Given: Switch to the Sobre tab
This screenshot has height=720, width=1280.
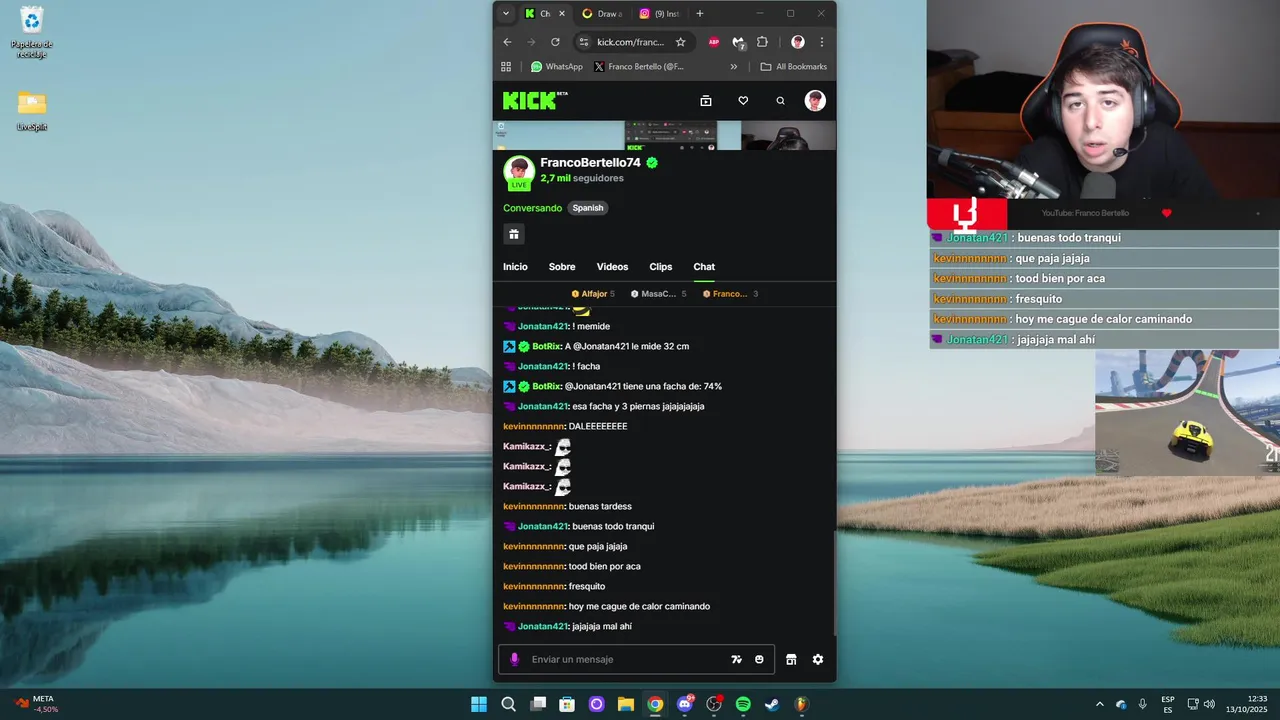Looking at the screenshot, I should tap(562, 267).
